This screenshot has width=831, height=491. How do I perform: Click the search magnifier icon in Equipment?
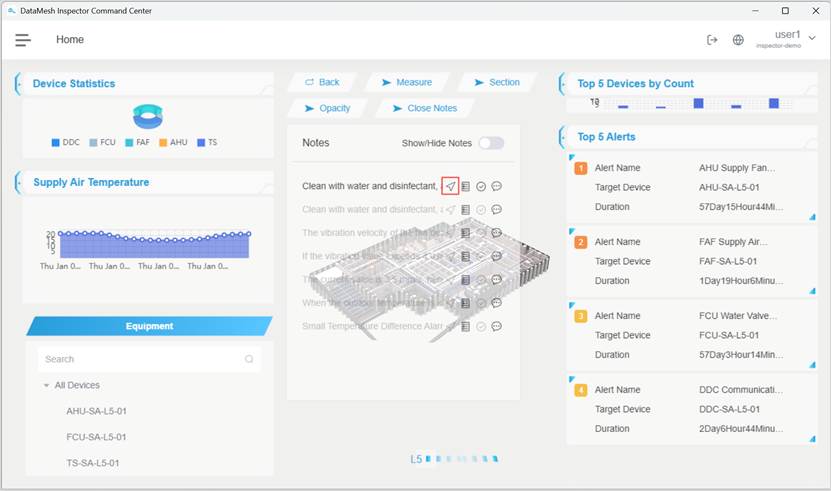249,359
